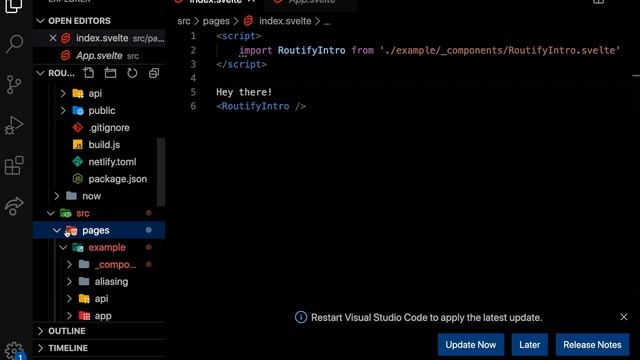This screenshot has height=360, width=640.
Task: Click the Svelte icon beside App.svelte in Open Editors
Action: (65, 55)
